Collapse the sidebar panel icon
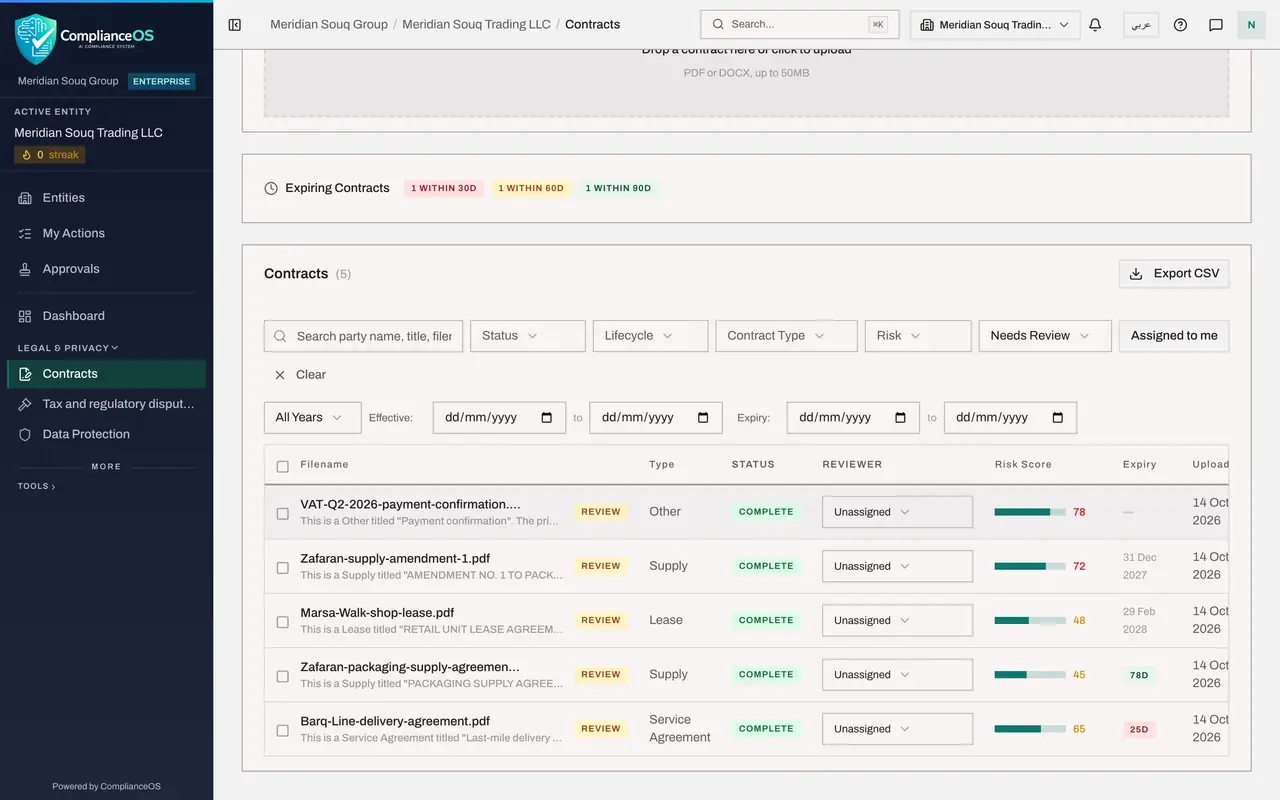This screenshot has width=1280, height=800. 235,25
